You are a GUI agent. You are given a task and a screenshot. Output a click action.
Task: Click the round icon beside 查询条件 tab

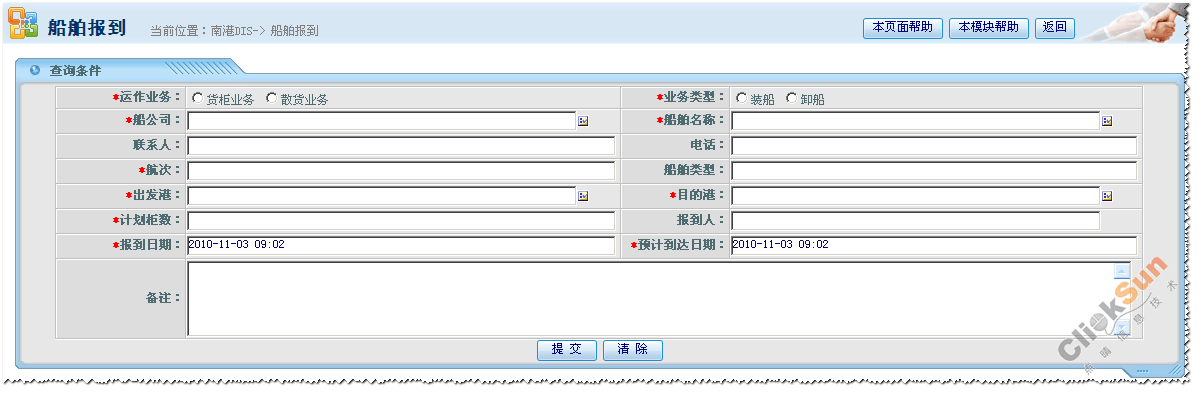tap(34, 70)
